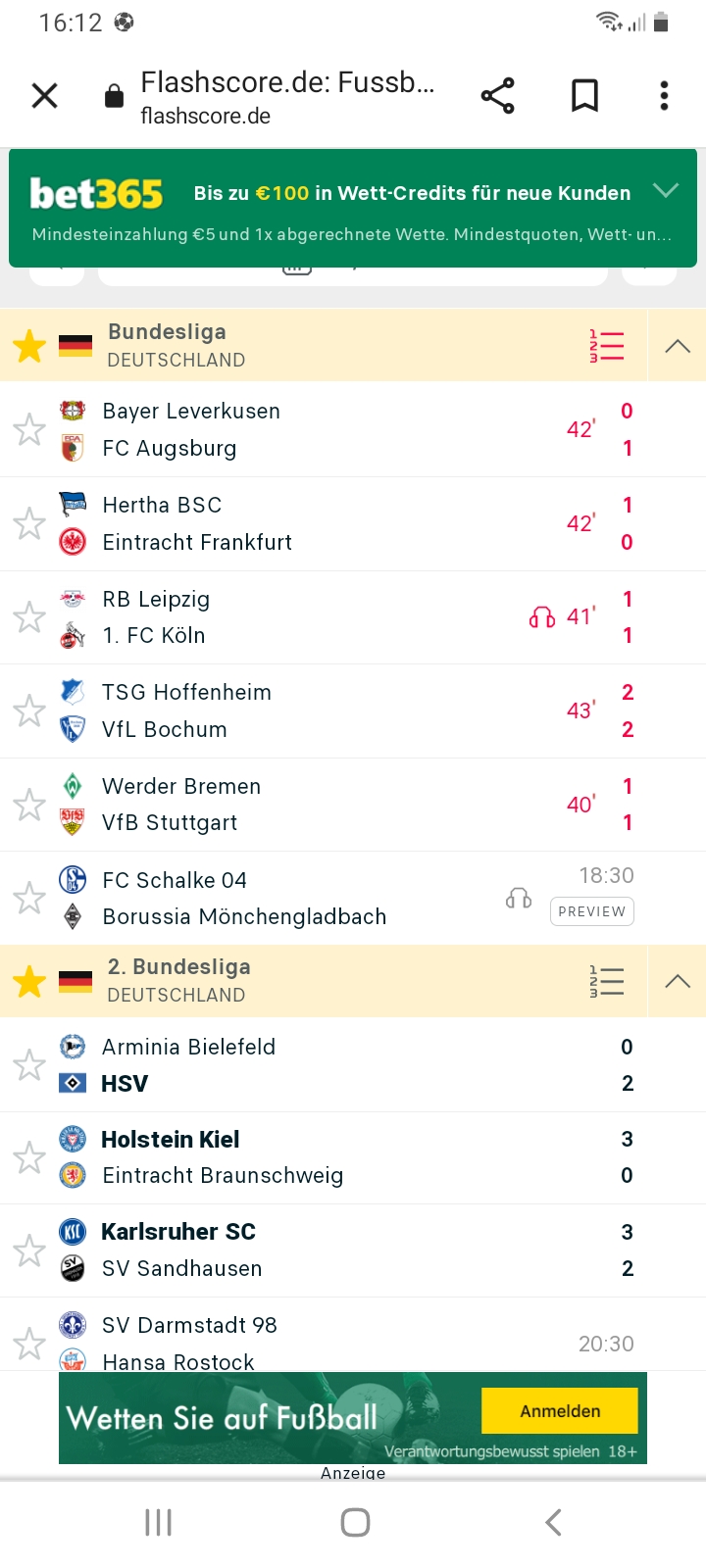Screen dimensions: 706x1568
Task: Tap the share icon in browser bar
Action: (497, 96)
